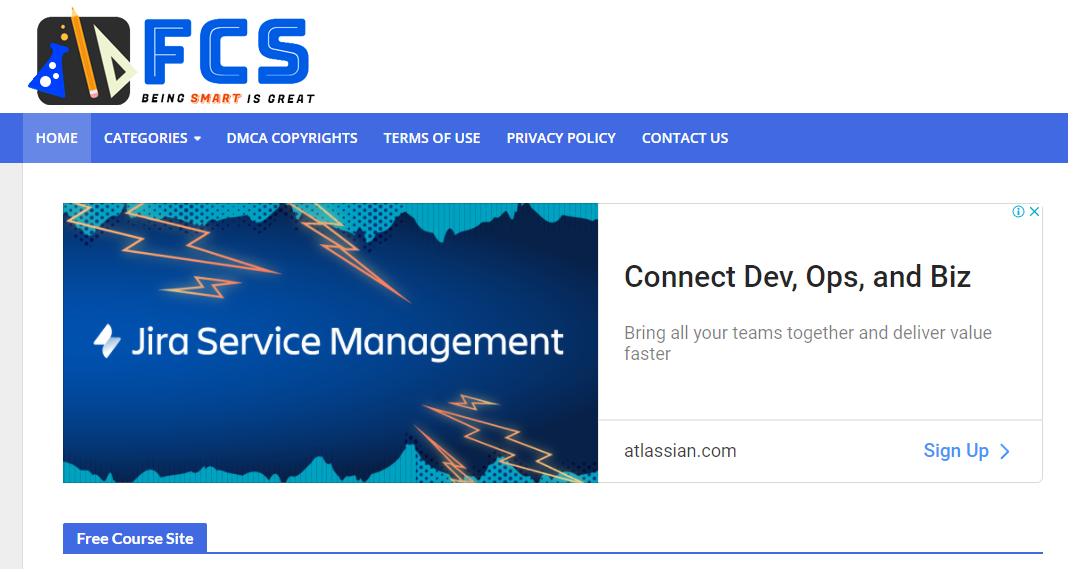The height and width of the screenshot is (569, 1068).
Task: Close the Atlassian advertisement
Action: 1034,211
